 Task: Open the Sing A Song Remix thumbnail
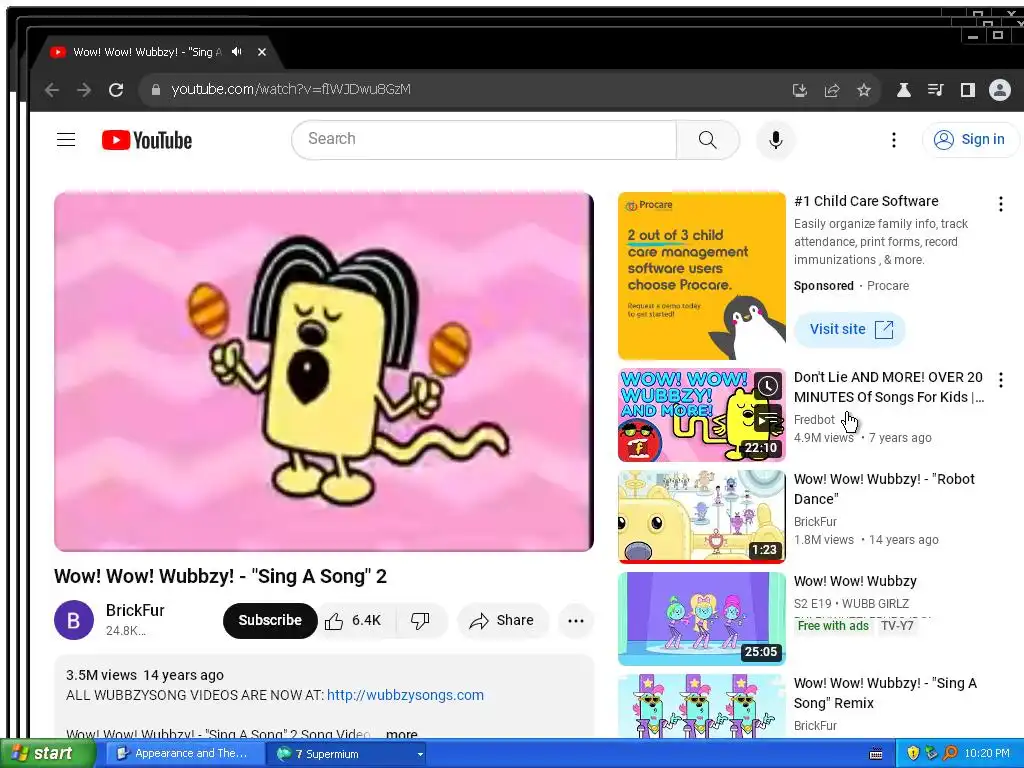click(701, 707)
